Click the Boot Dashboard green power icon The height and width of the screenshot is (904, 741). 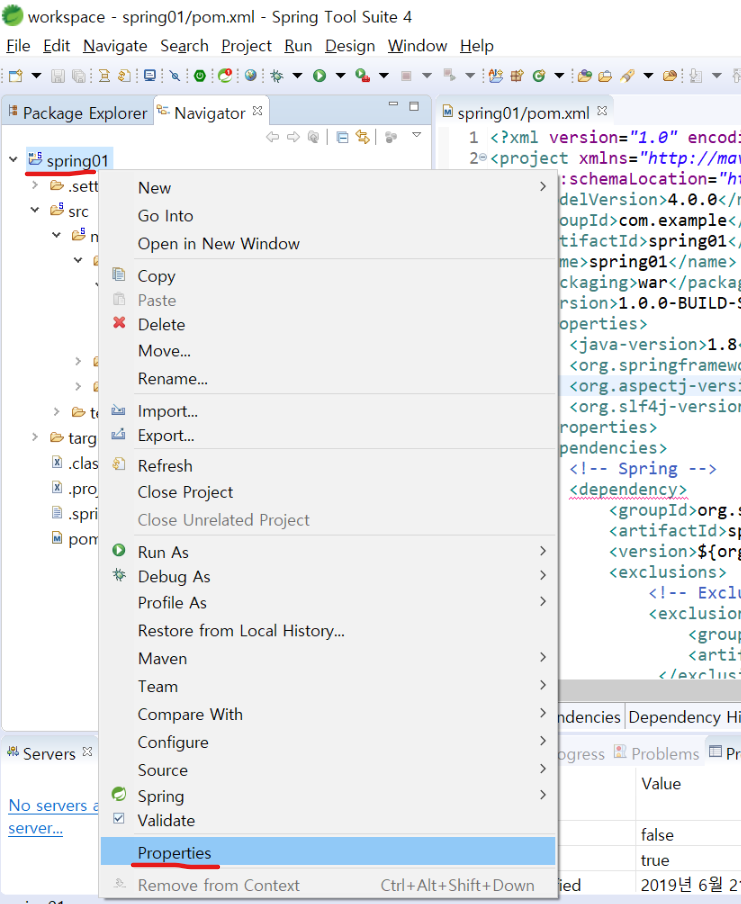click(x=200, y=76)
